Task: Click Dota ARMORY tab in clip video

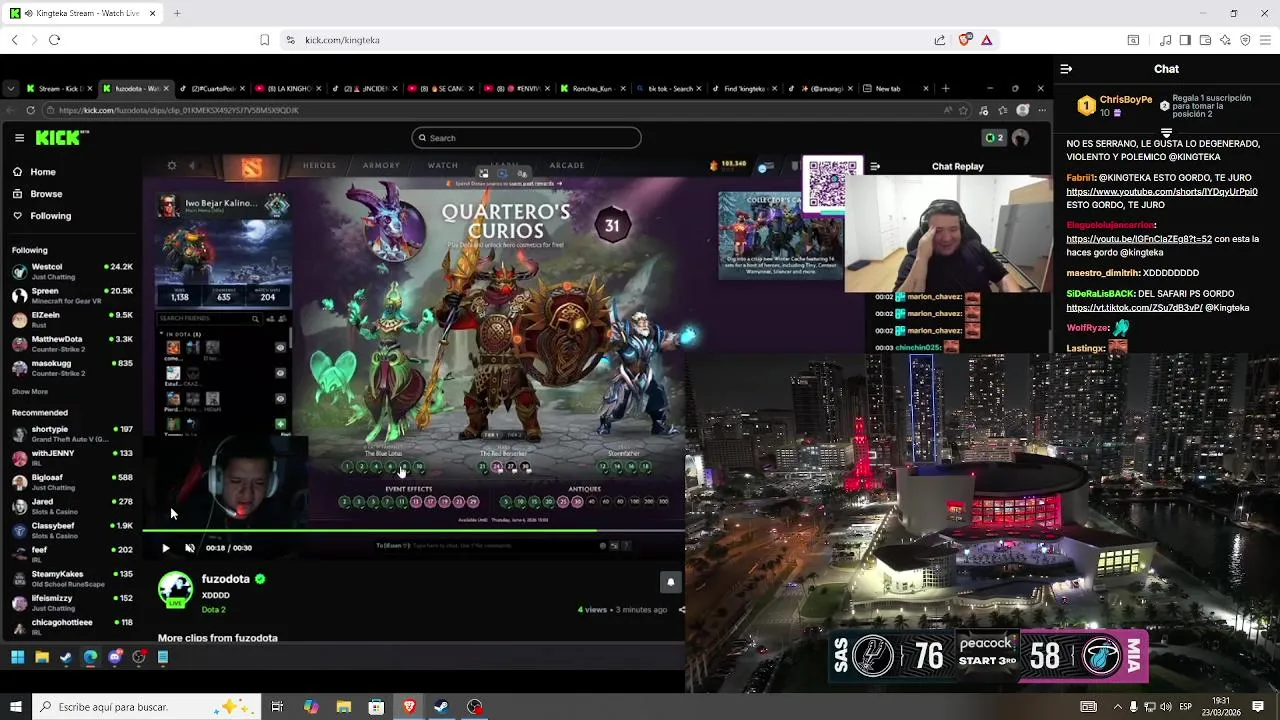Action: click(381, 166)
